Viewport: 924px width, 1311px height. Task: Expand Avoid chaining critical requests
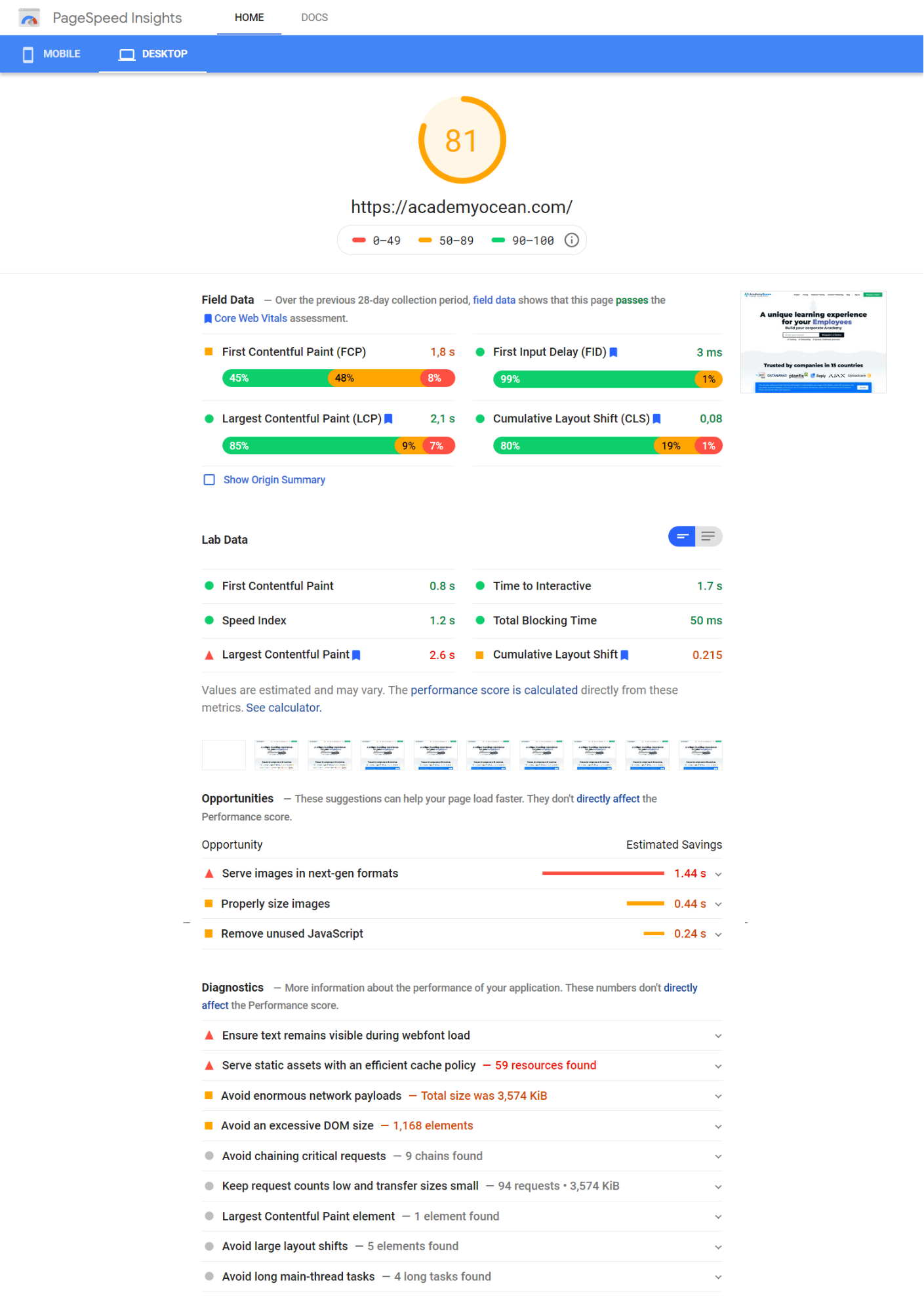718,1157
